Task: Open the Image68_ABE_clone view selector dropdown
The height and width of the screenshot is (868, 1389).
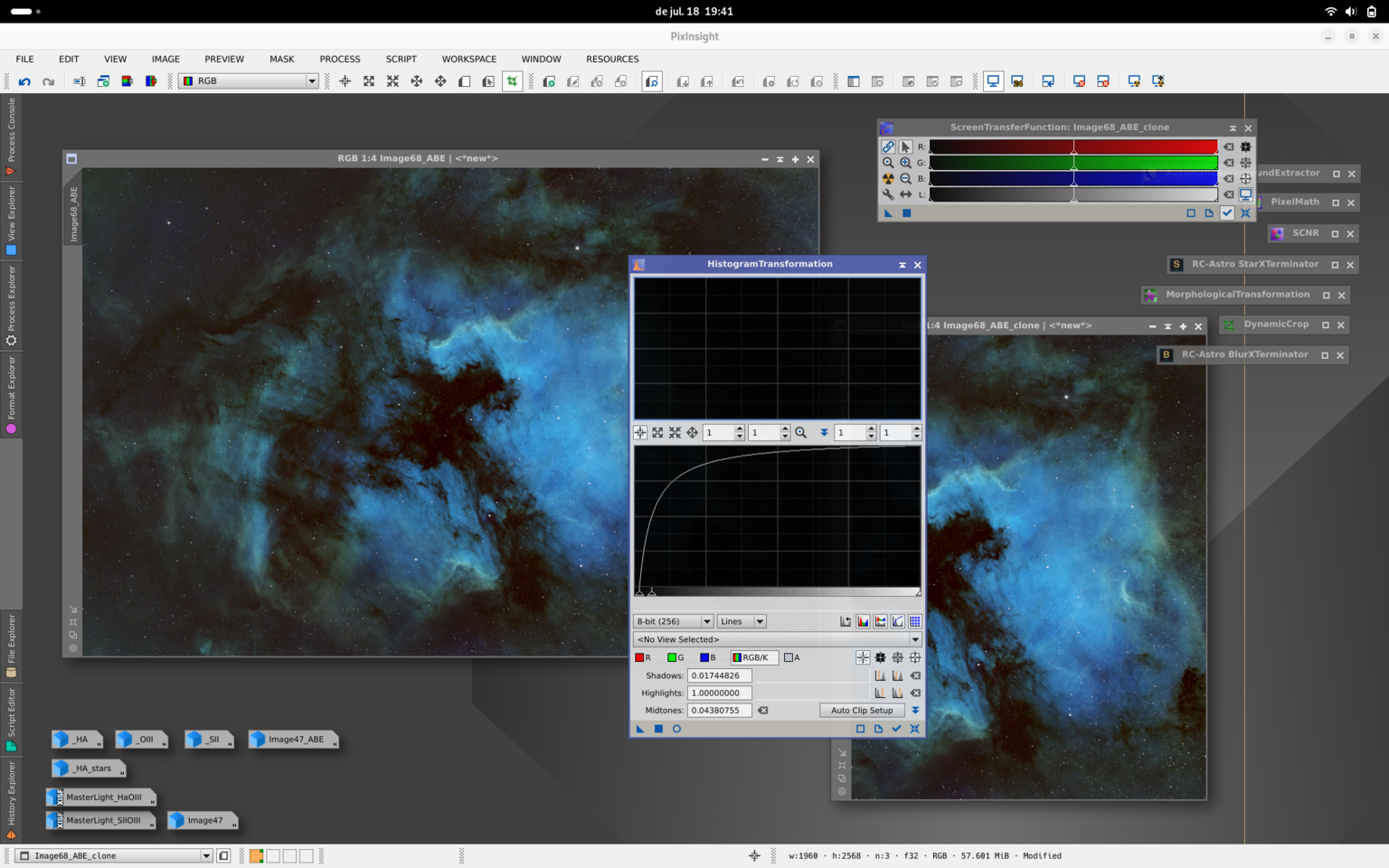Action: 115,855
